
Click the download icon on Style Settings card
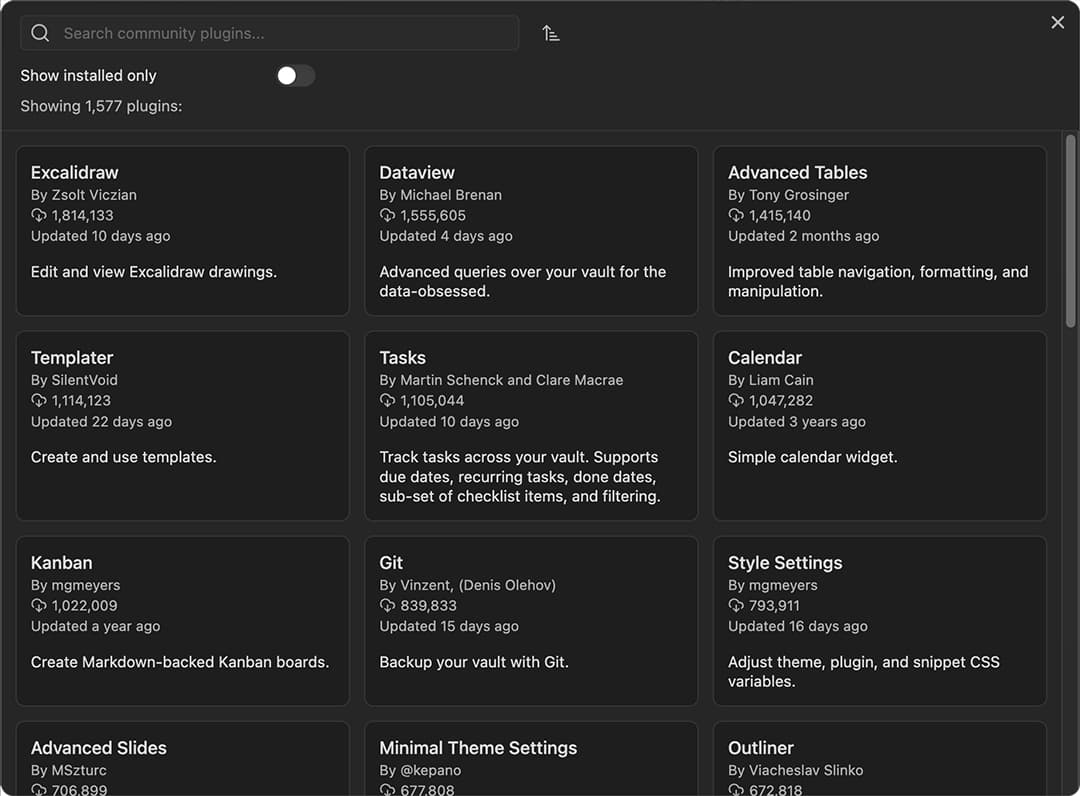click(x=736, y=606)
